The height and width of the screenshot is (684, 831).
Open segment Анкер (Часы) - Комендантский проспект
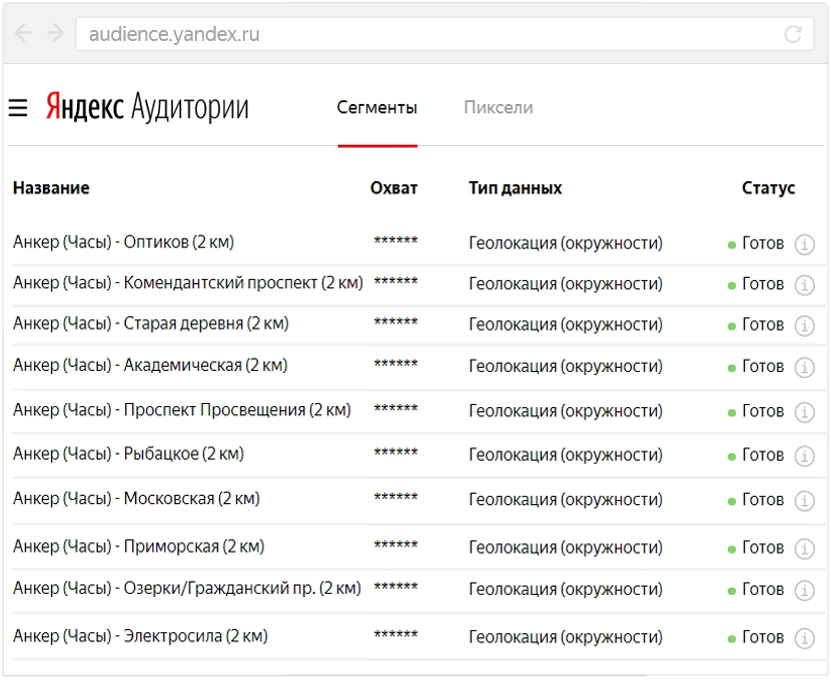click(188, 284)
